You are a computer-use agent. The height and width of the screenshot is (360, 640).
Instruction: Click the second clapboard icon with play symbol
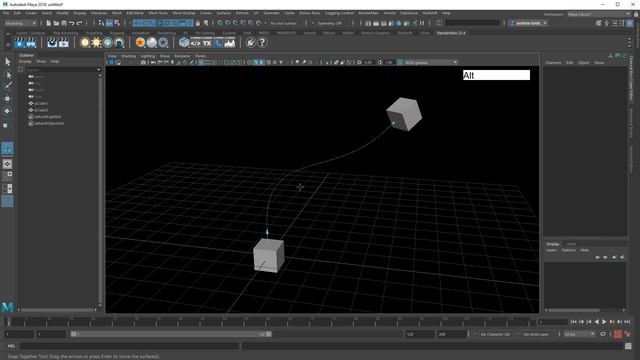[x=64, y=42]
